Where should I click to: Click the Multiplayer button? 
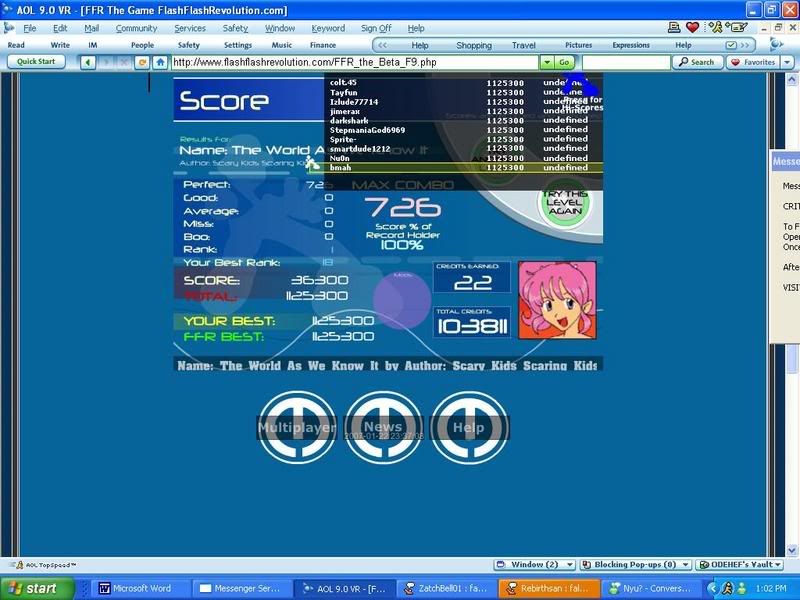[x=297, y=428]
